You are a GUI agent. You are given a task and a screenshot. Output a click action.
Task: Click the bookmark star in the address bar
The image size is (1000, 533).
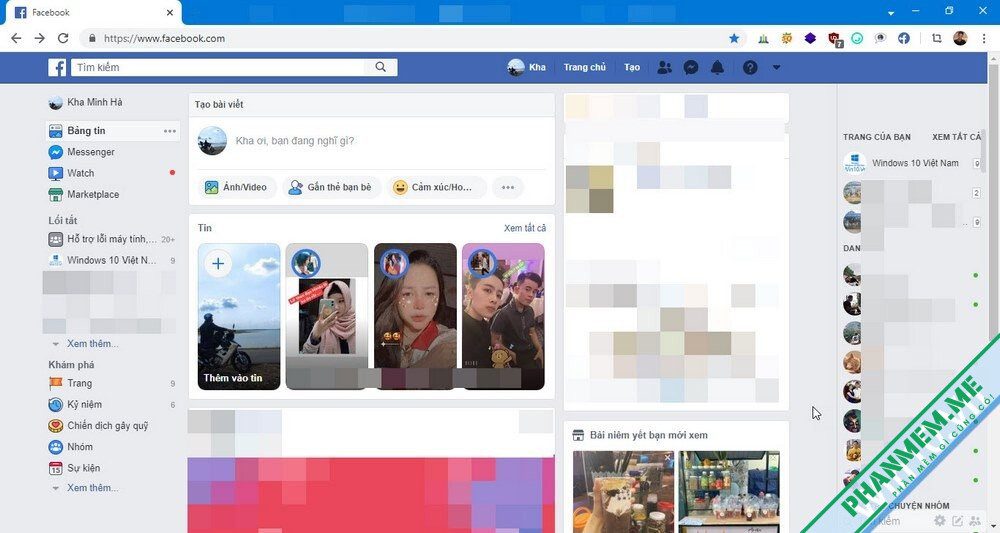point(734,38)
